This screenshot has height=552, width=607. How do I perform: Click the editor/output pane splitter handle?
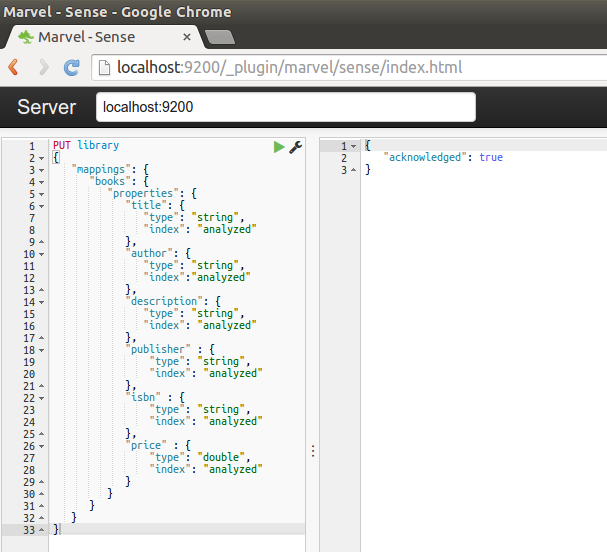click(313, 451)
